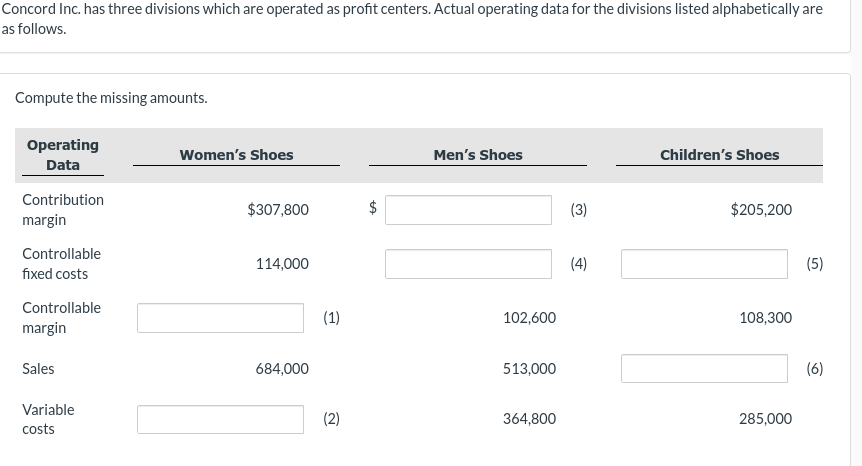This screenshot has width=862, height=466.
Task: Click the $205,200 Children's Shoes value
Action: (x=761, y=210)
